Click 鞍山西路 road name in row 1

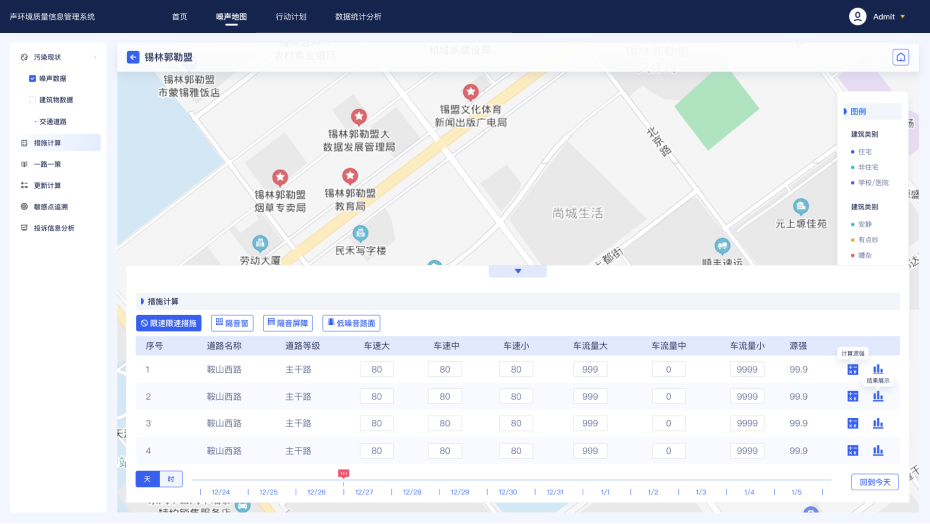click(x=224, y=369)
